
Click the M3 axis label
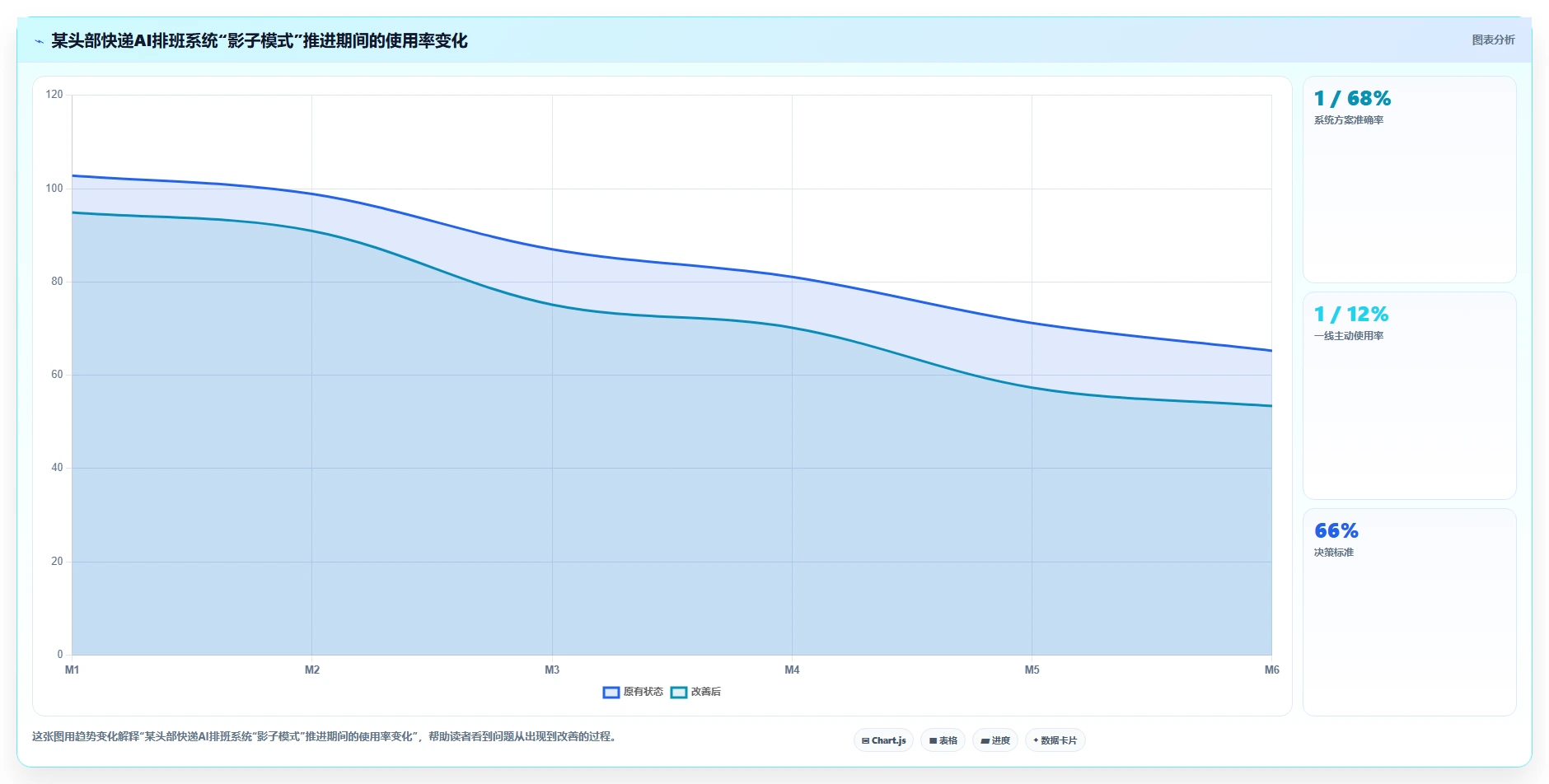[552, 670]
